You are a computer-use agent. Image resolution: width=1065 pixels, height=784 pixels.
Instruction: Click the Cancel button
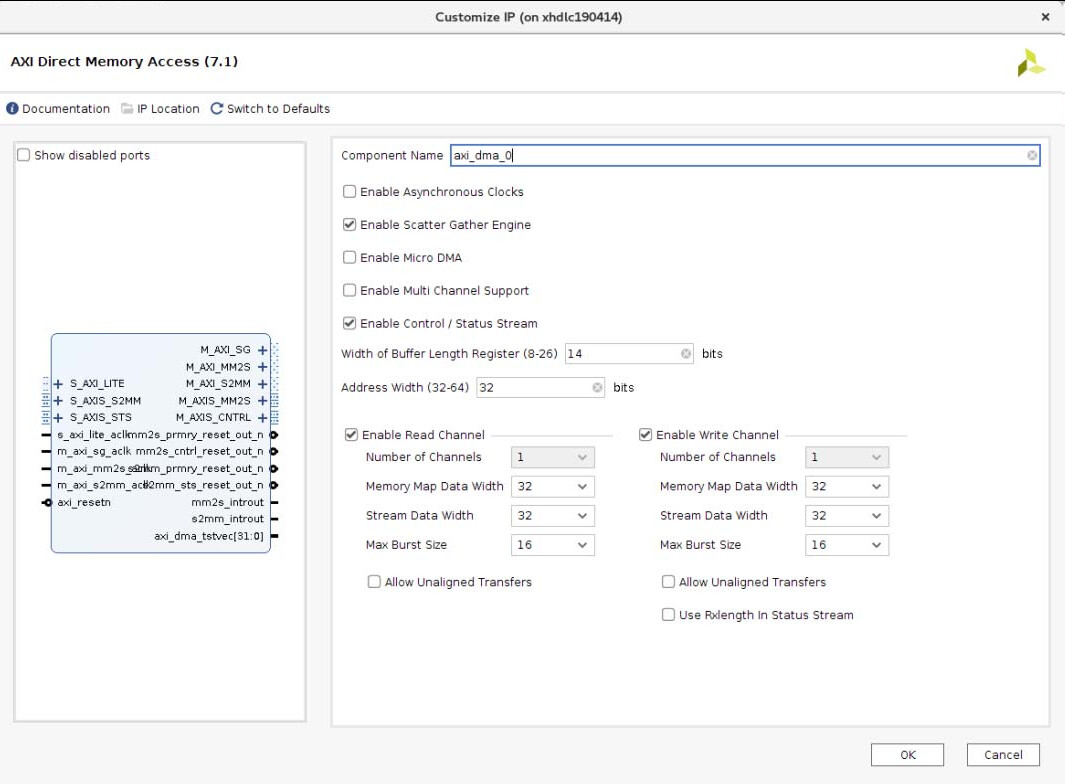coord(1003,755)
